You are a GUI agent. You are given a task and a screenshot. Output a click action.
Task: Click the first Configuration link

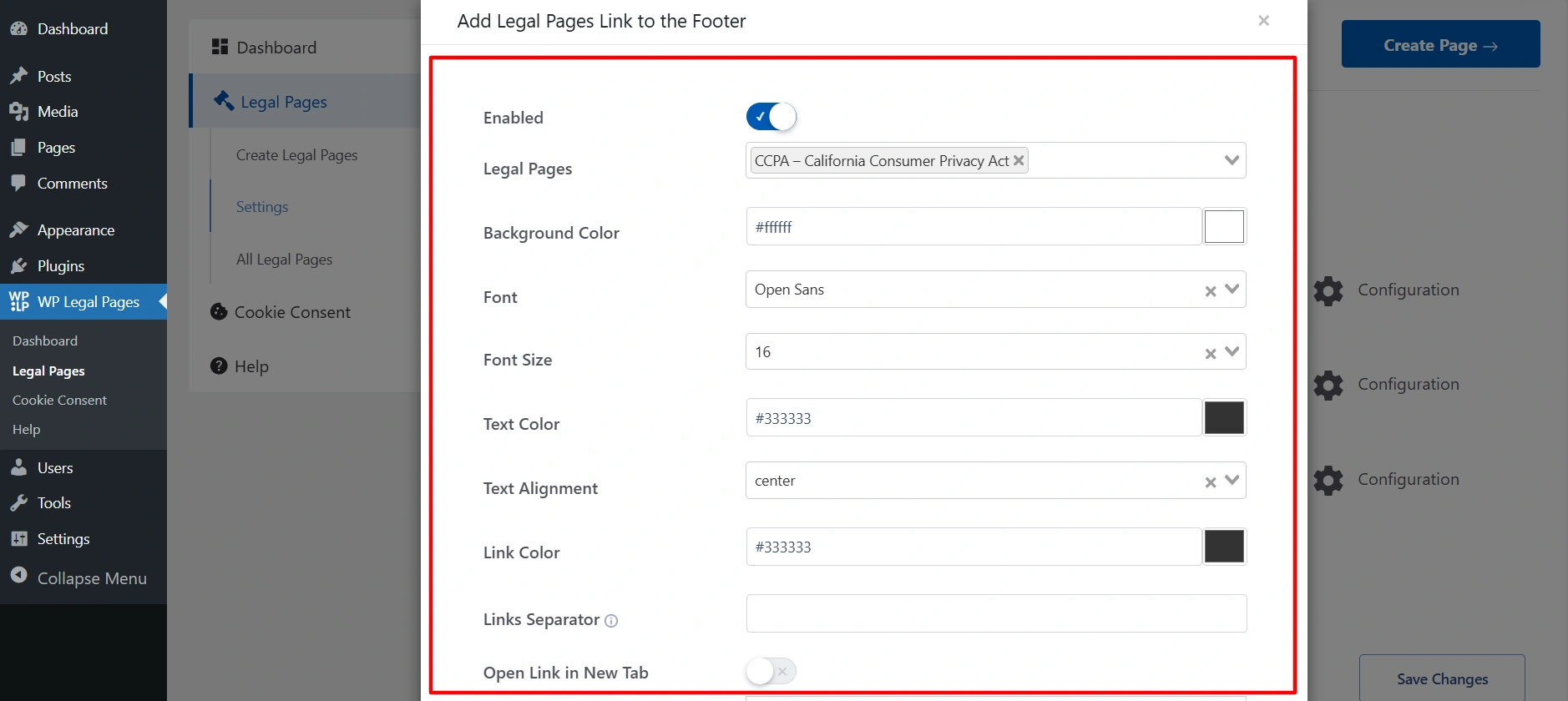coord(1409,290)
